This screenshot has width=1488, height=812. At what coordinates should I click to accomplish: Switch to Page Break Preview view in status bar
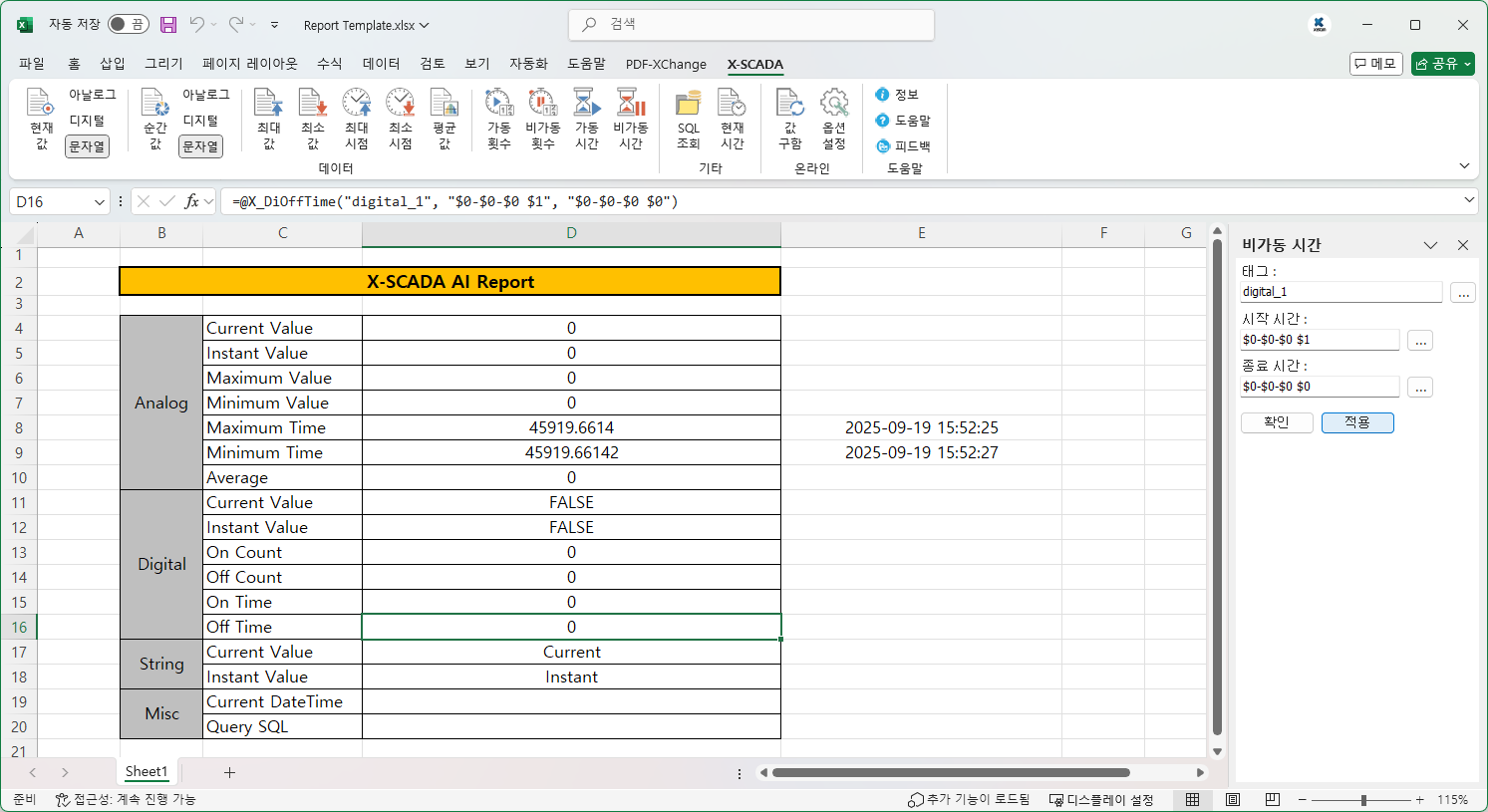click(1272, 799)
